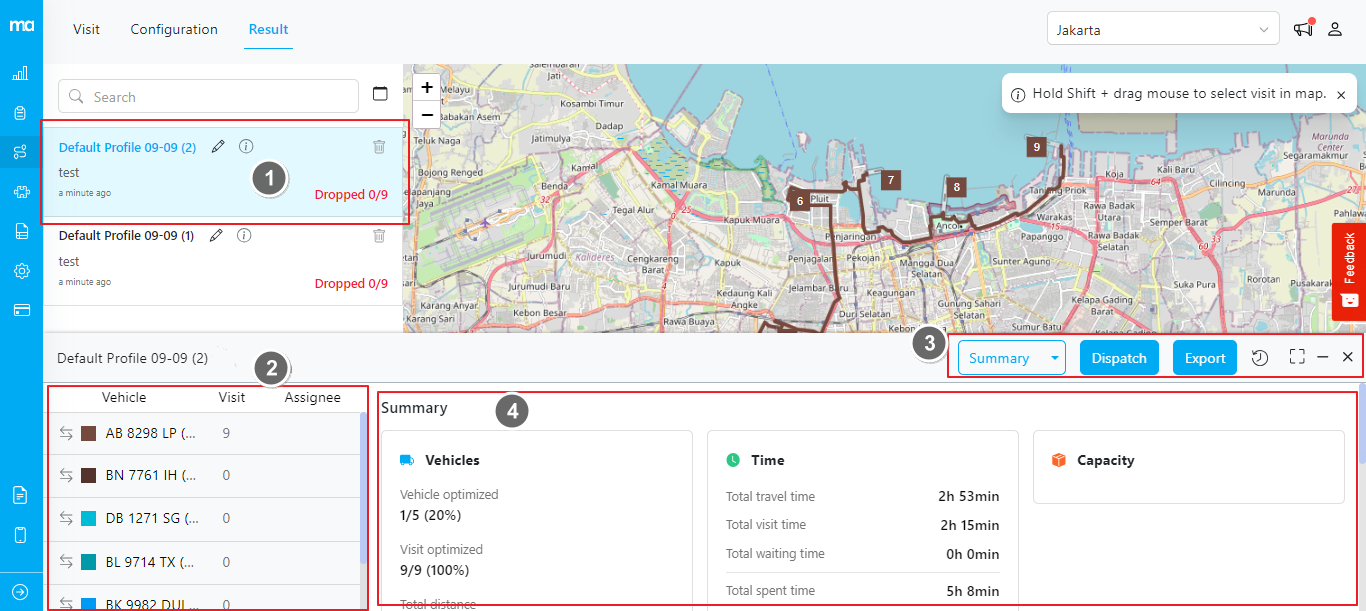
Task: Click swap arrows for vehicle BN 7761 IH
Action: [x=66, y=475]
